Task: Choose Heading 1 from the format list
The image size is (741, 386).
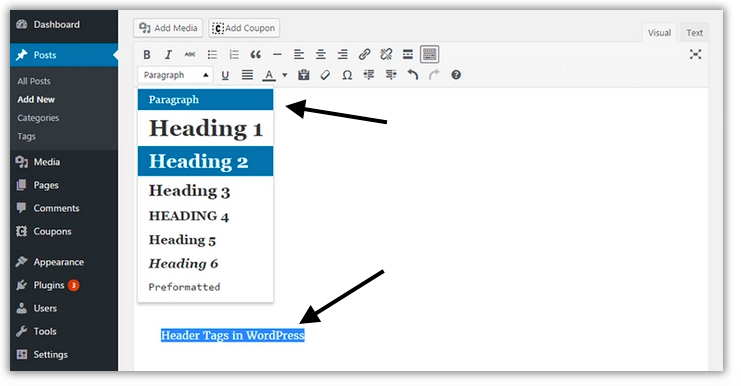Action: click(x=206, y=129)
